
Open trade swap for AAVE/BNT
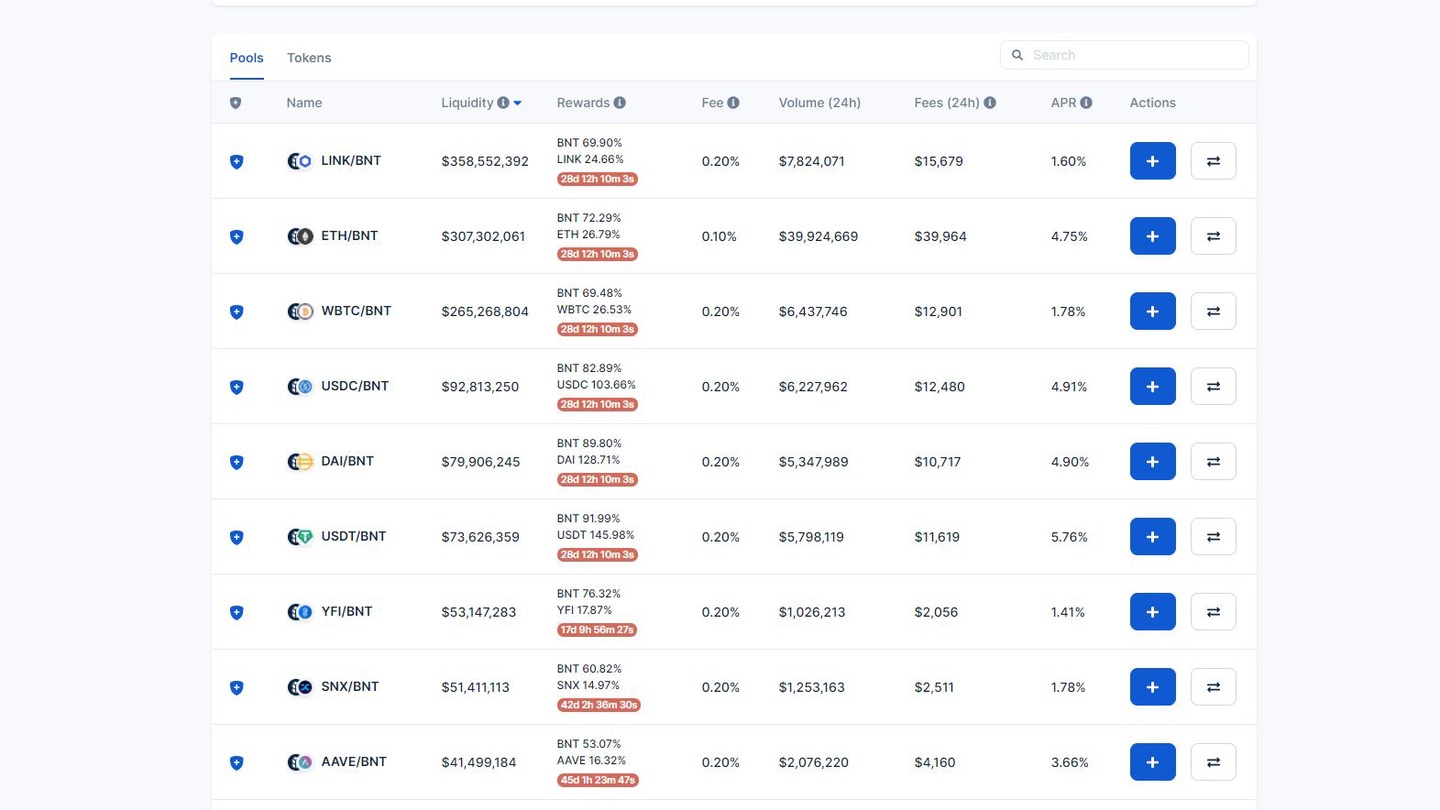(1213, 762)
